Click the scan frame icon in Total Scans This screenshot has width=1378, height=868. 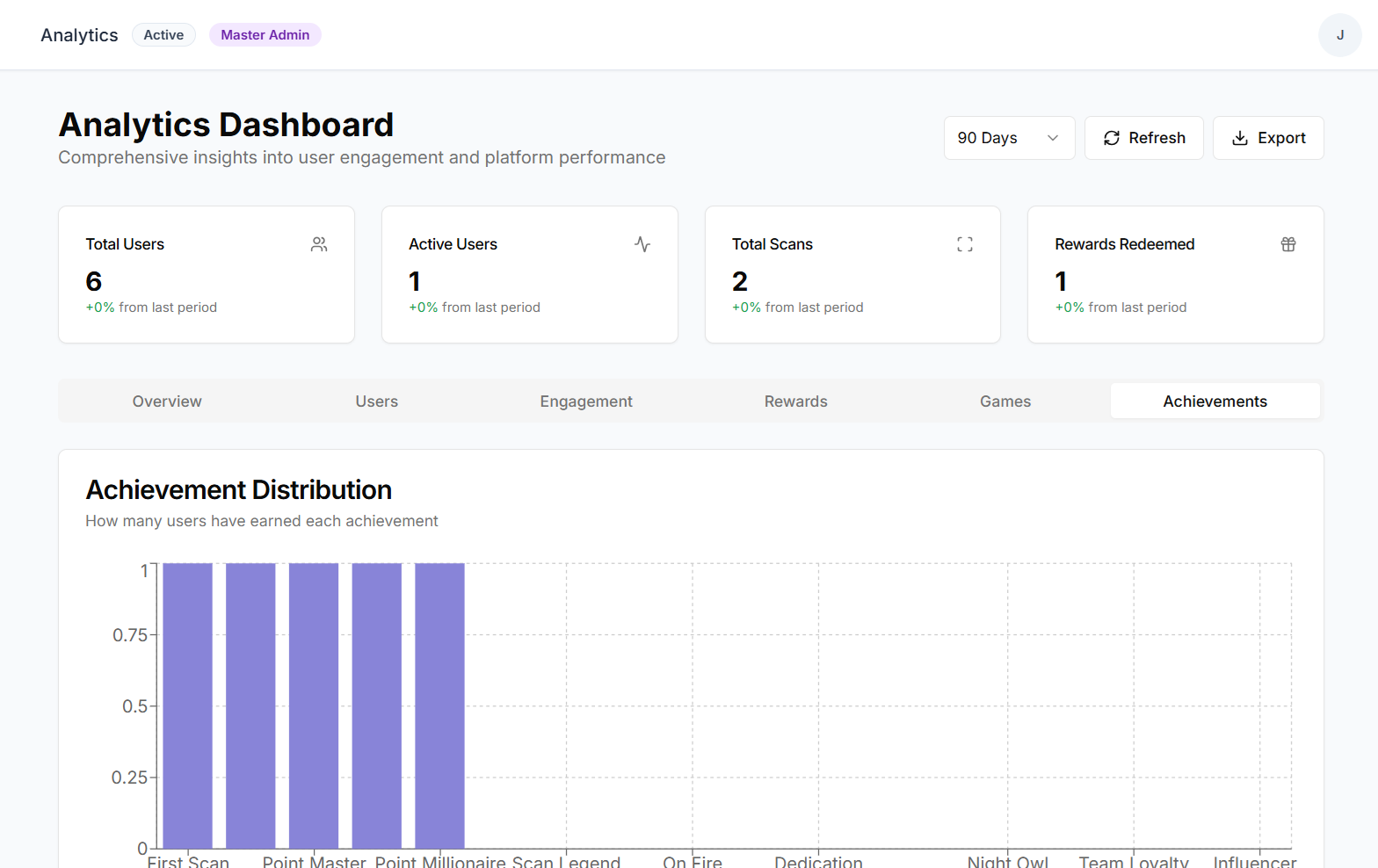965,244
